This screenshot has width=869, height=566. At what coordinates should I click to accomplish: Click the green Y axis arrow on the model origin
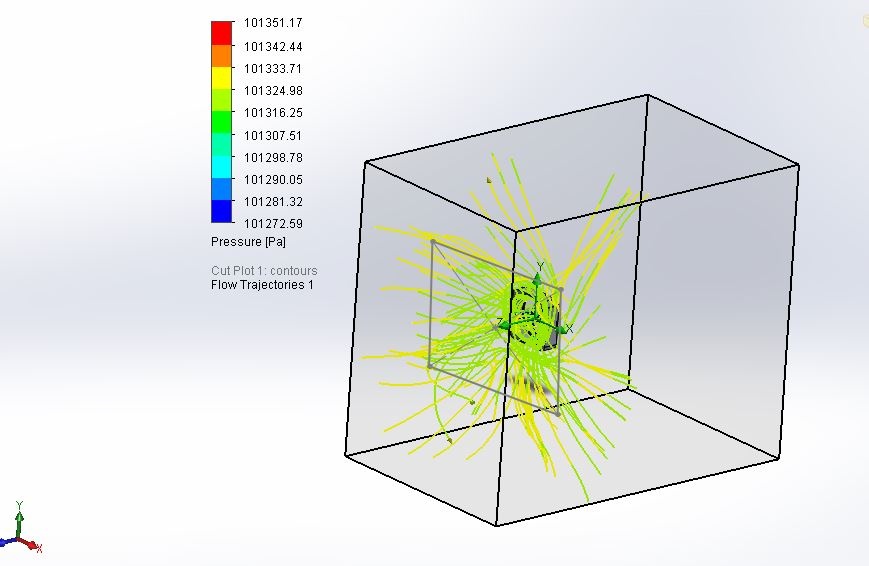(538, 278)
